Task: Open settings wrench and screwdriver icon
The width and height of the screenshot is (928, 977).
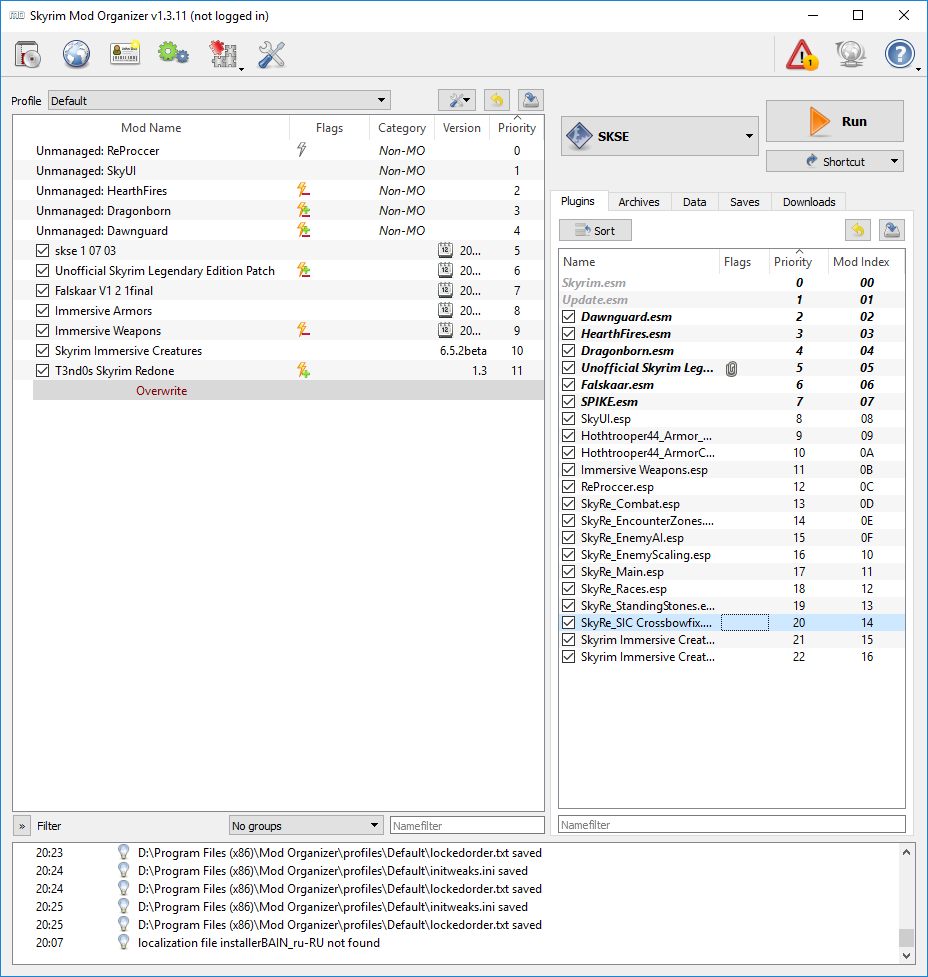Action: 272,54
